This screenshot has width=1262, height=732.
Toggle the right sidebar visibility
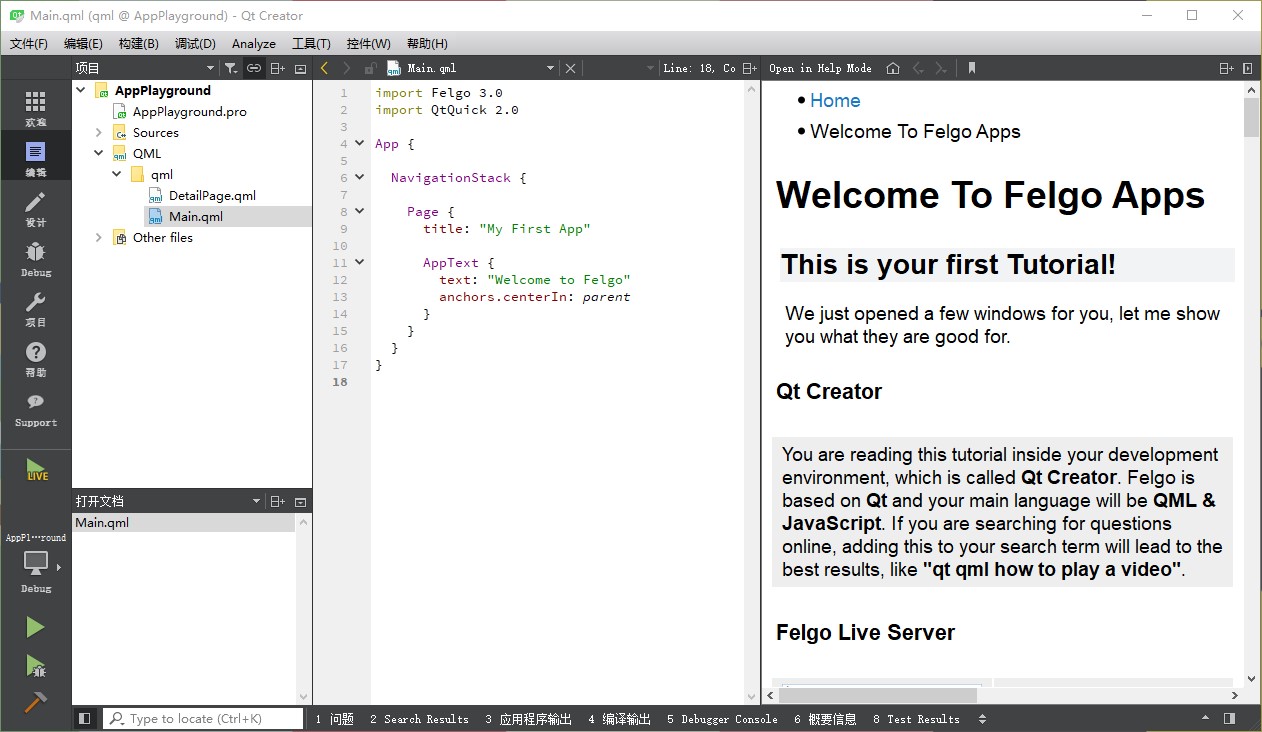(1229, 718)
